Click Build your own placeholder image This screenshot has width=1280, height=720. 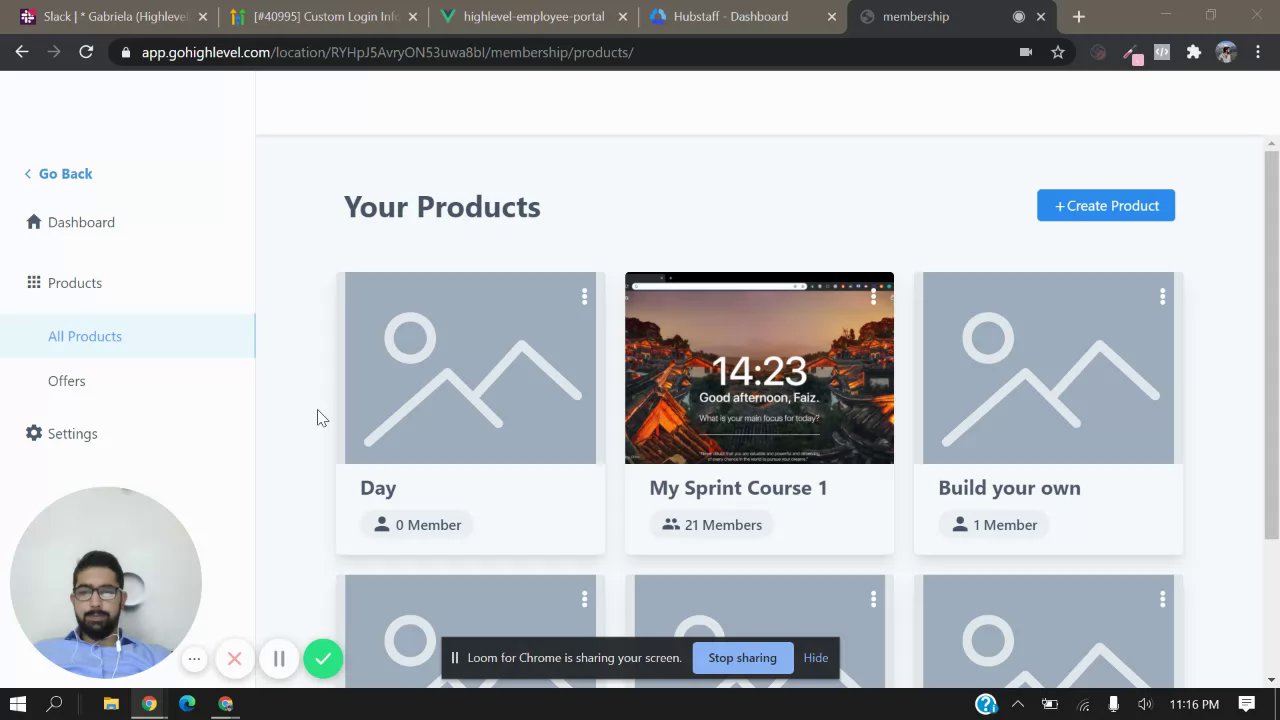pos(1048,368)
